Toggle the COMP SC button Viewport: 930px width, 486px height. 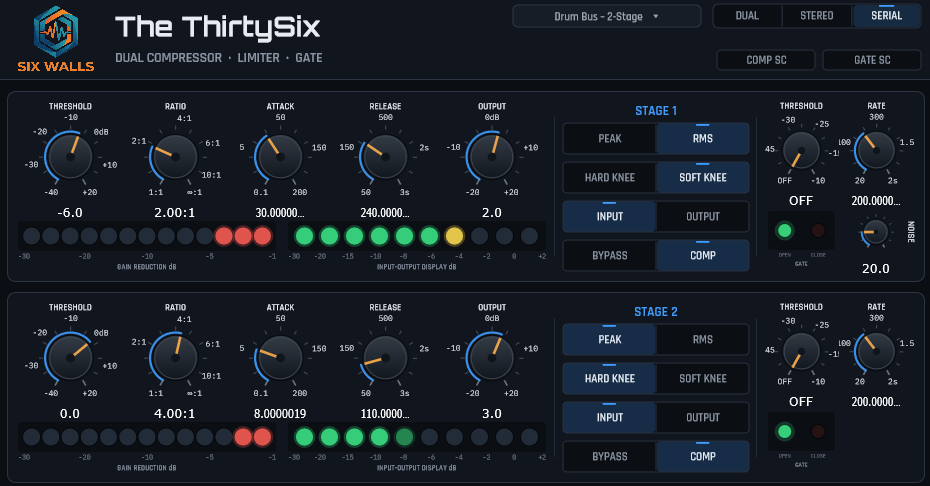tap(766, 60)
